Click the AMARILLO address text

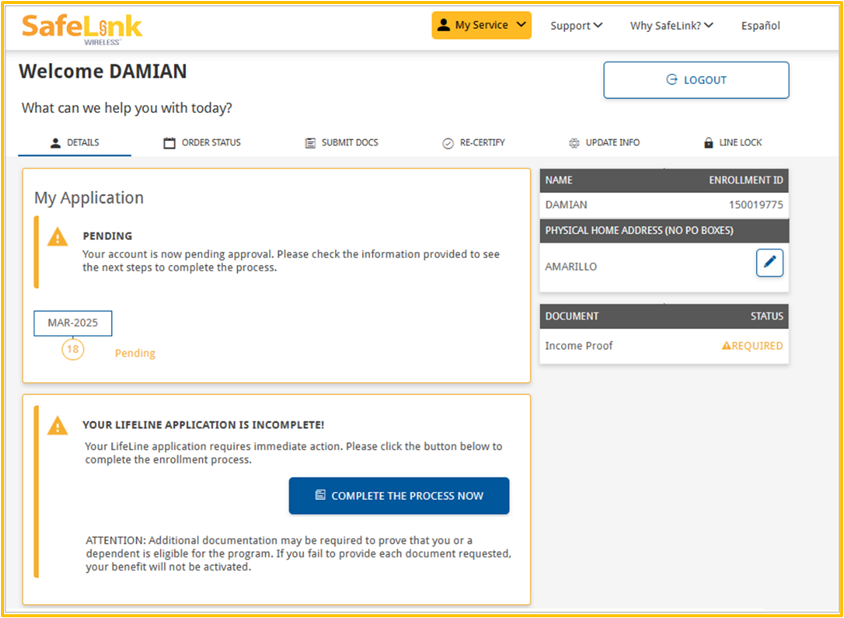pyautogui.click(x=571, y=266)
